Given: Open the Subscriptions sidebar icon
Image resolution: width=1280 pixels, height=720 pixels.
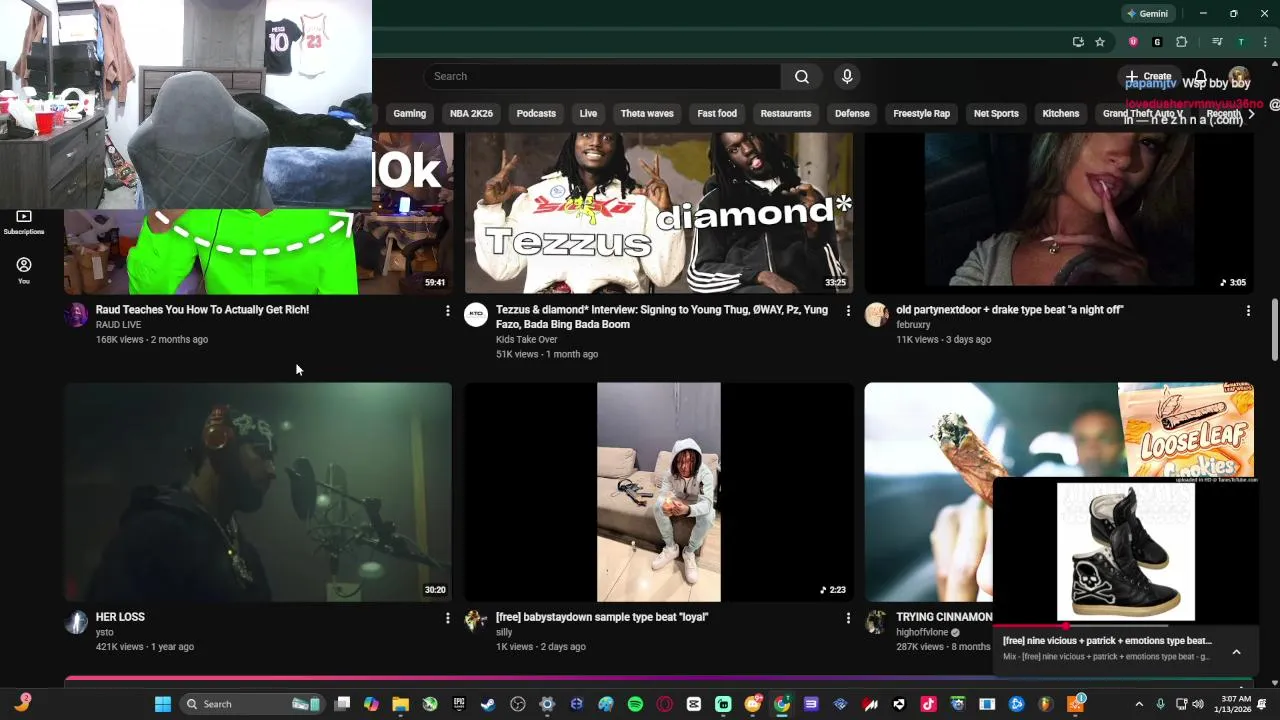Looking at the screenshot, I should coord(24,222).
